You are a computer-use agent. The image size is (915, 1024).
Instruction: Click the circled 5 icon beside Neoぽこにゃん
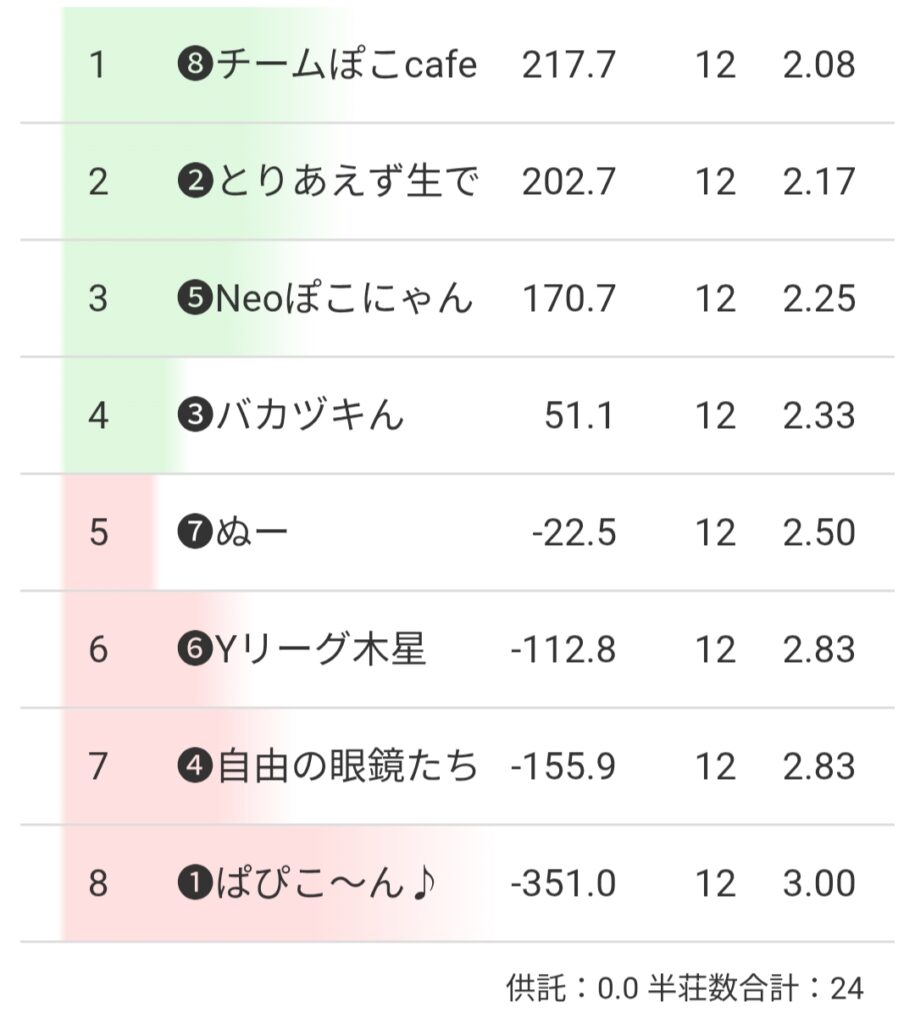point(194,298)
